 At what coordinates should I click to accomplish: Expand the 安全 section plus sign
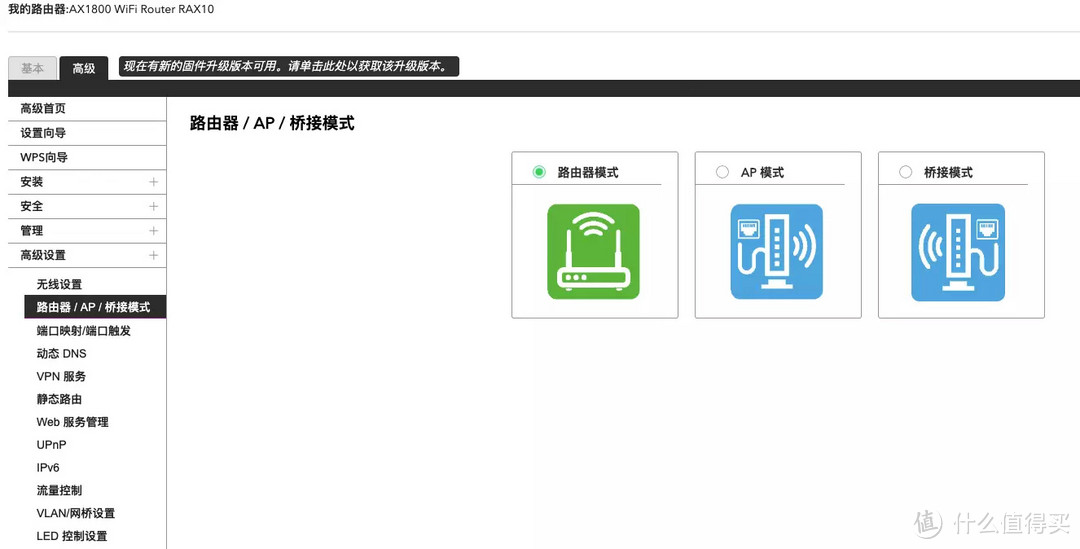click(154, 206)
